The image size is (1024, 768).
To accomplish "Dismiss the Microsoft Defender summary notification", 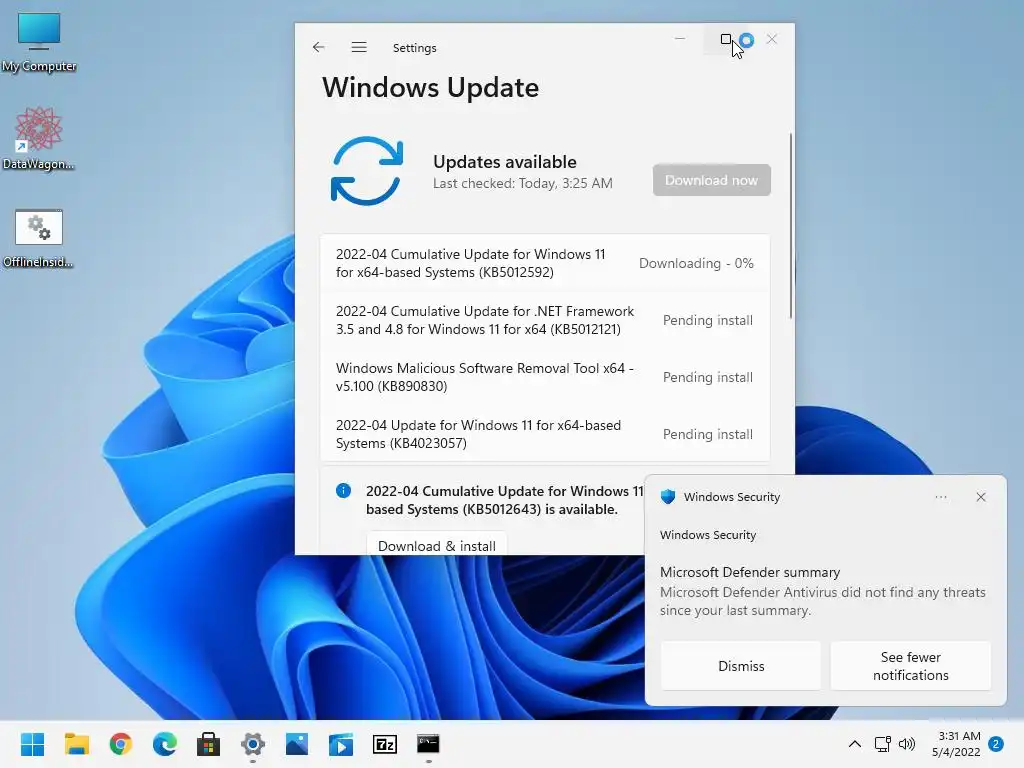I will point(741,665).
